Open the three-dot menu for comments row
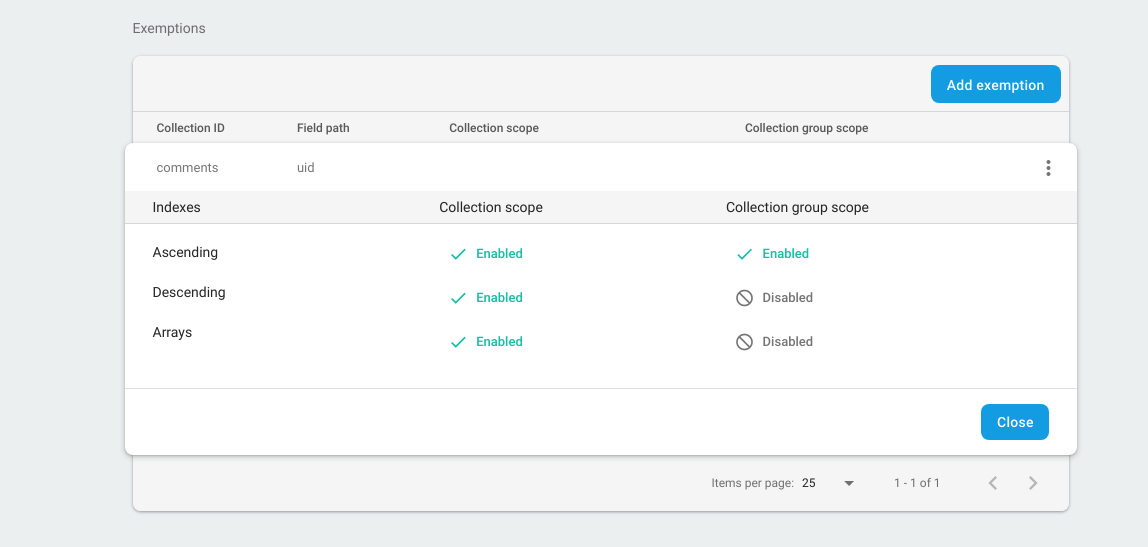 (x=1048, y=168)
